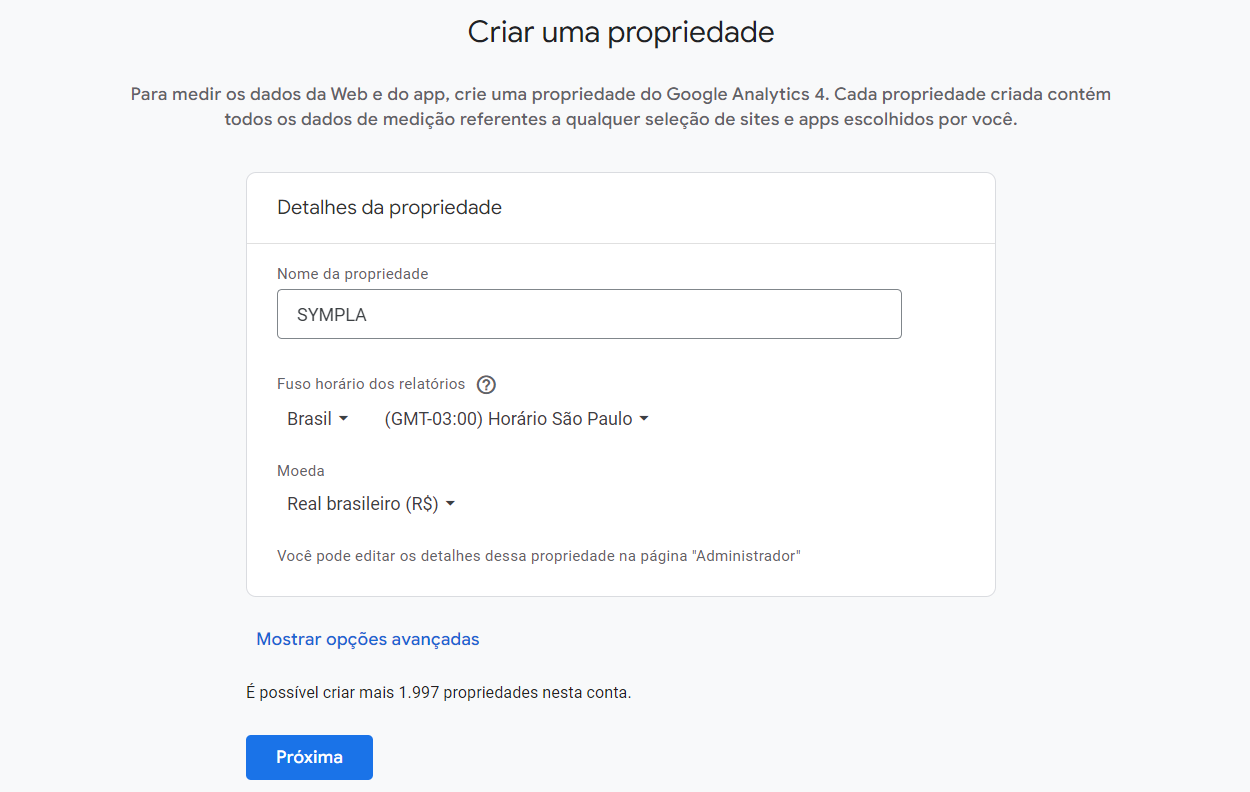
Task: Focus the Nome da propriedade text field
Action: pos(589,314)
